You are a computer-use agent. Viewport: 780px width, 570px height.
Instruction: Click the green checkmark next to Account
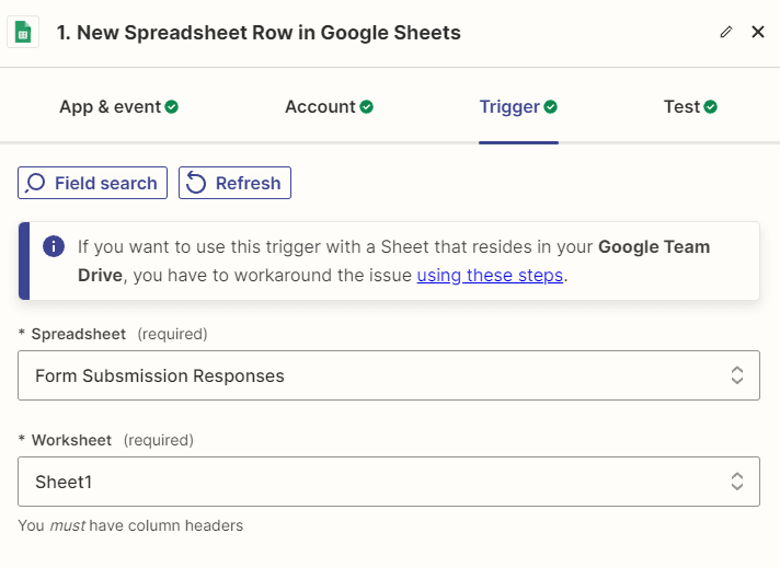tap(367, 106)
